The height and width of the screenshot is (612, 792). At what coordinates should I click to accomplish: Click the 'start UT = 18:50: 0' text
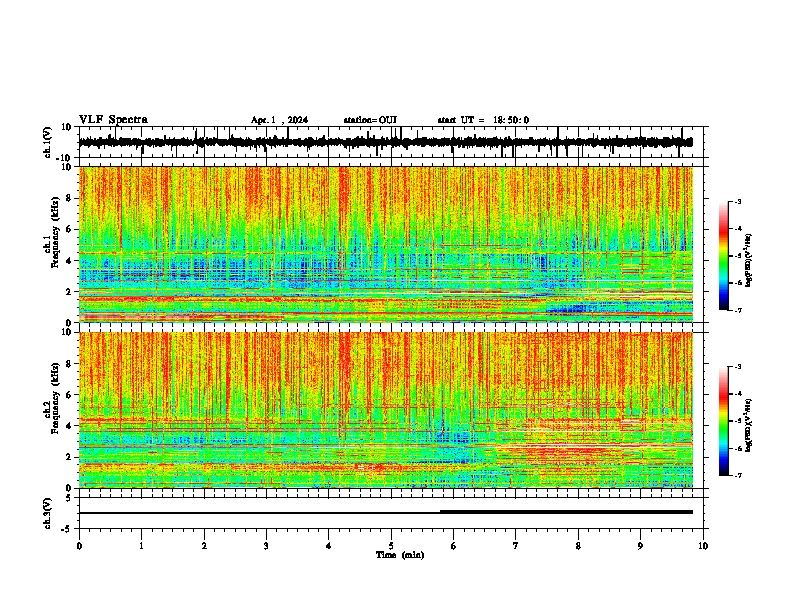pyautogui.click(x=483, y=120)
